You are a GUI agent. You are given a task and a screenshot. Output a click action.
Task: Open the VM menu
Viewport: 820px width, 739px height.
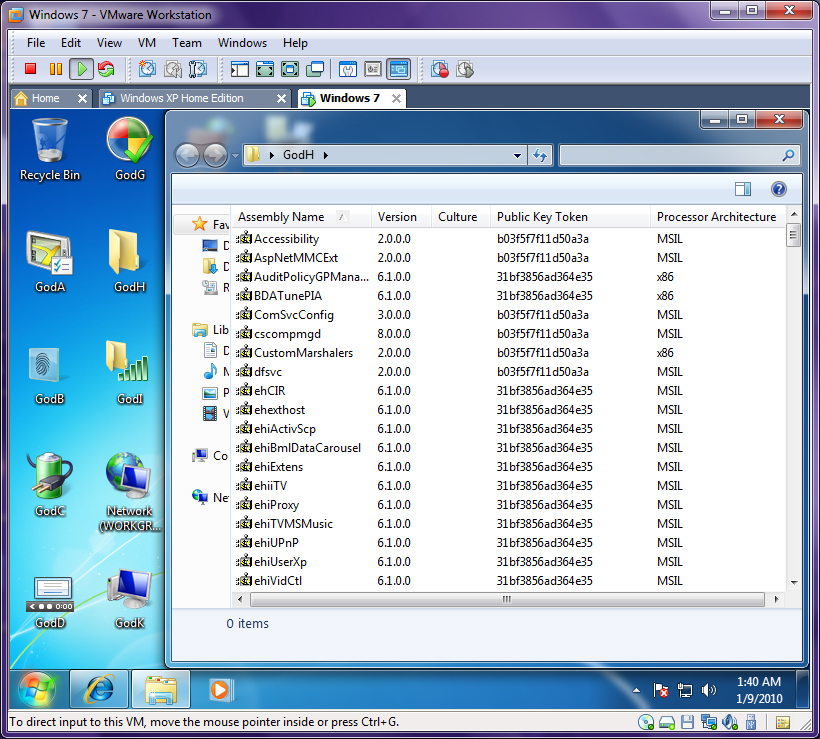147,43
